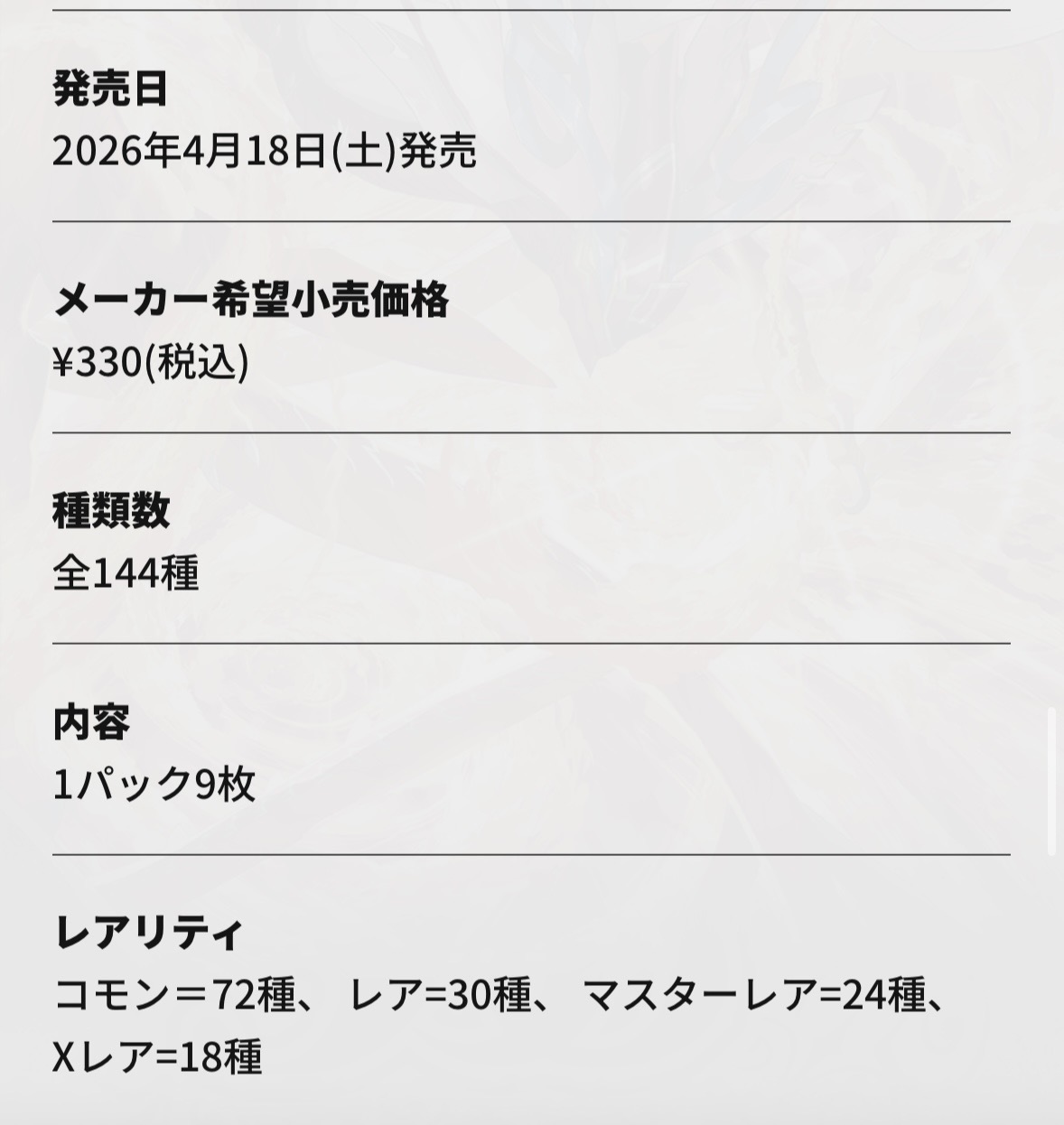Click the 種類数 heading

pos(110,511)
